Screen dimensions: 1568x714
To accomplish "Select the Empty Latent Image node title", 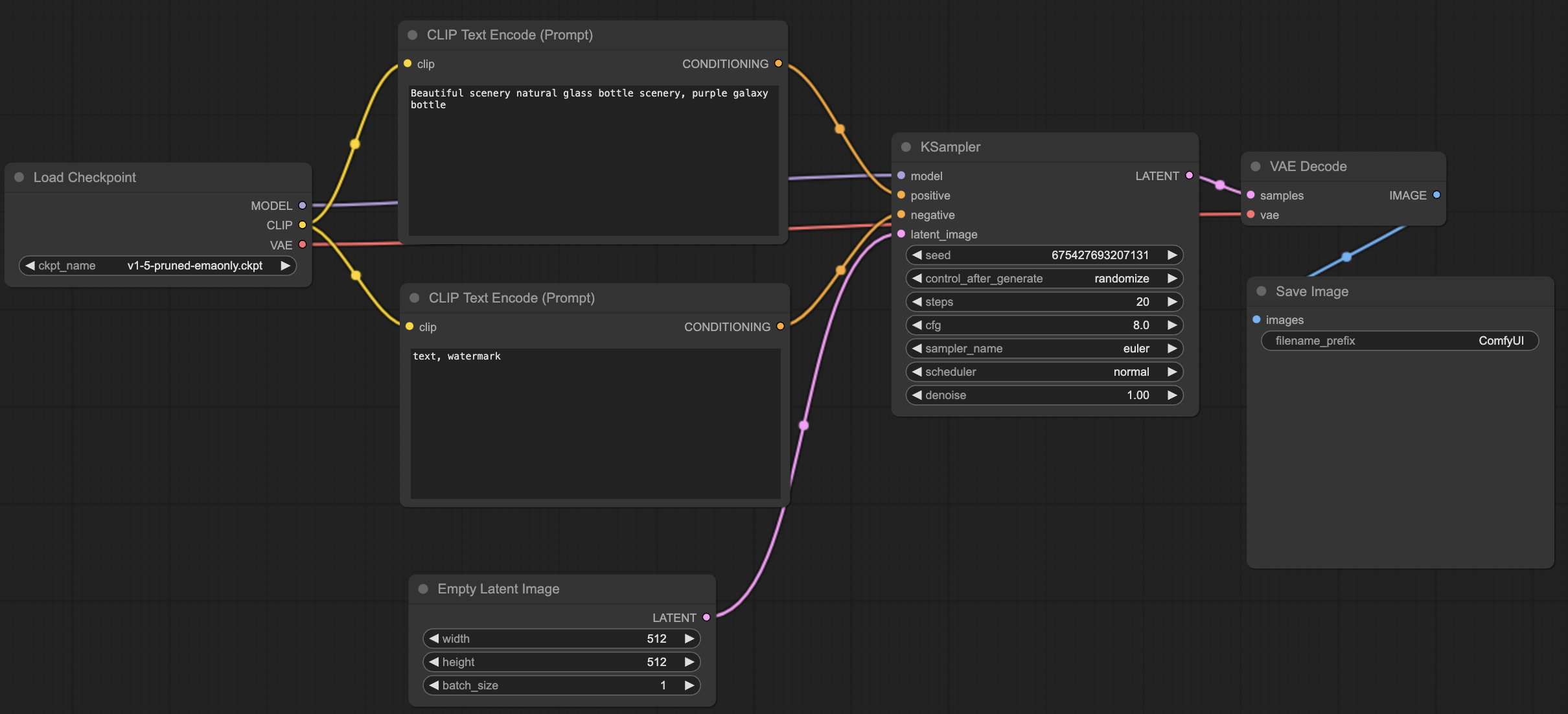I will coord(498,589).
